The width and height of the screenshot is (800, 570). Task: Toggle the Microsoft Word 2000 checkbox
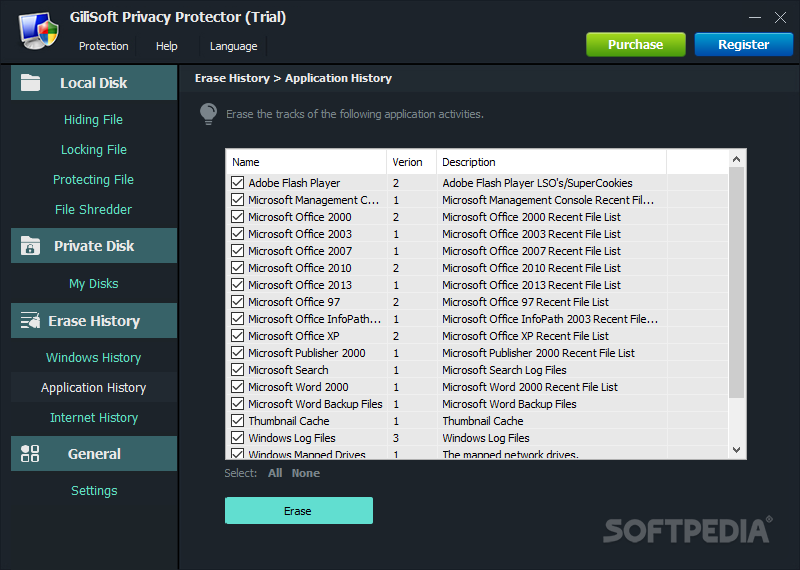click(x=237, y=387)
